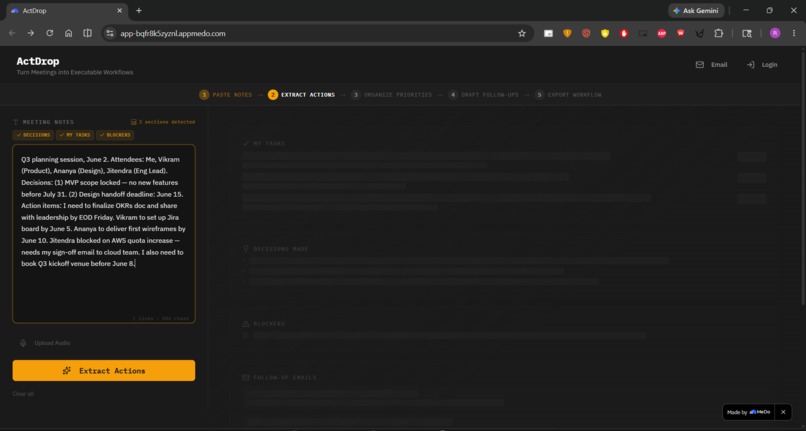Open the Extensions puzzle menu
806x431 pixels.
click(719, 33)
